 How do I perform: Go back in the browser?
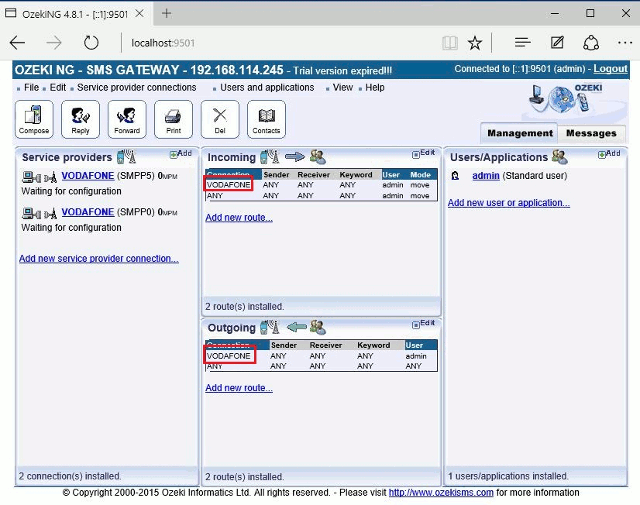pos(18,43)
